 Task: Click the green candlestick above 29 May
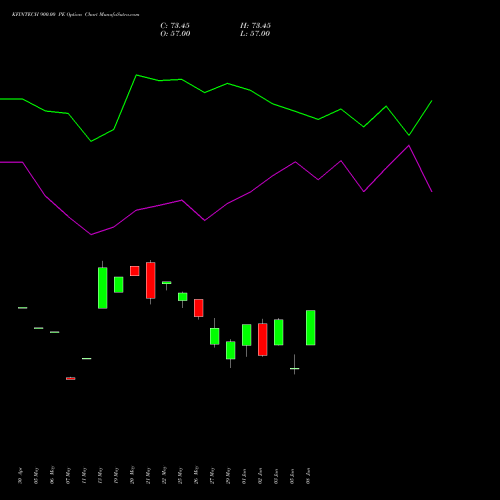[231, 350]
